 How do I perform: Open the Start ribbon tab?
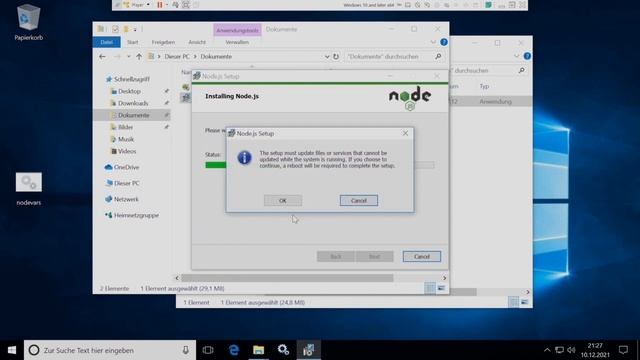click(x=132, y=42)
